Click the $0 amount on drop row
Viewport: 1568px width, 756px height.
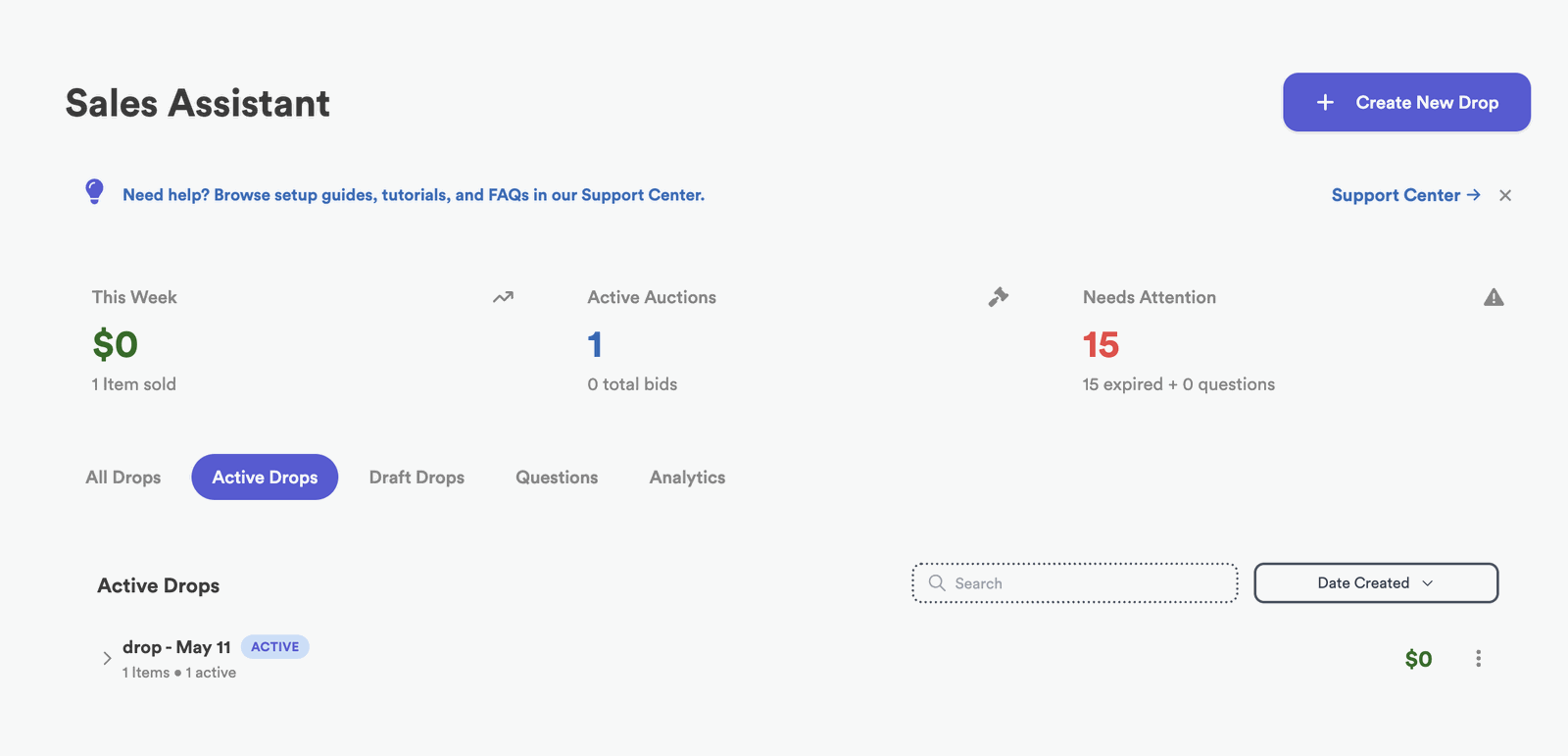[x=1418, y=659]
